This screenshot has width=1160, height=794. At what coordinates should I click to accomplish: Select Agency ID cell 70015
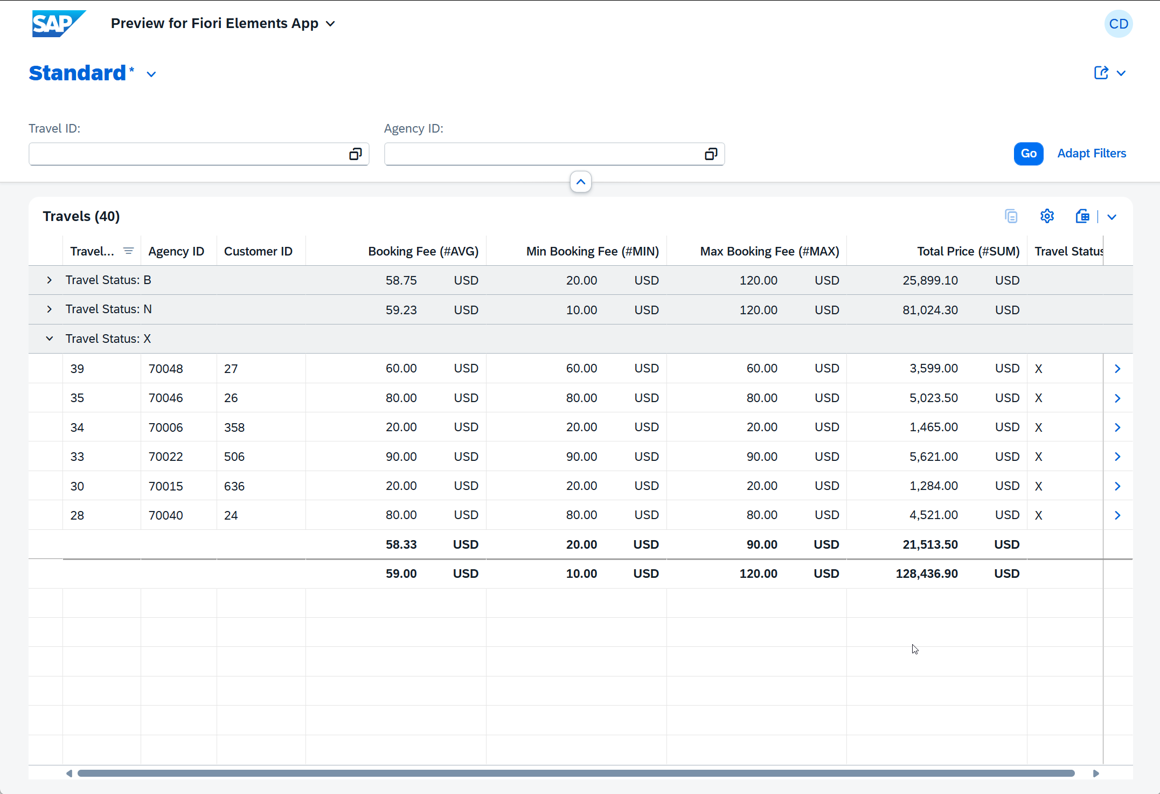coord(166,486)
